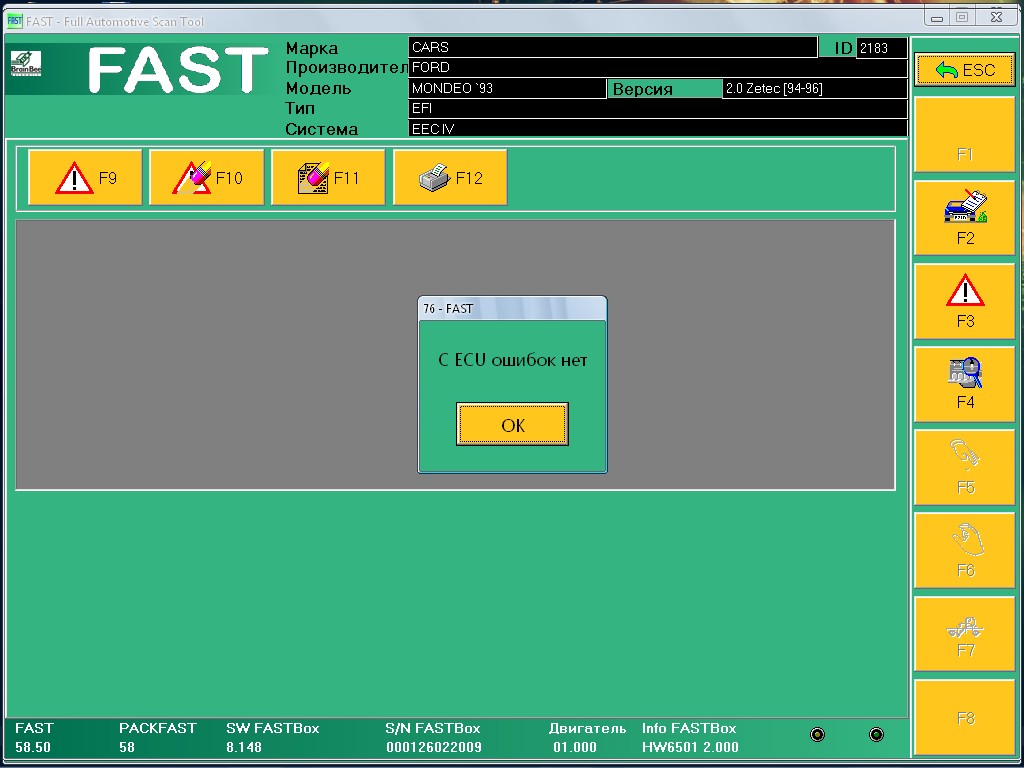Image resolution: width=1024 pixels, height=768 pixels.
Task: Select the F11 clear notes icon
Action: (x=328, y=178)
